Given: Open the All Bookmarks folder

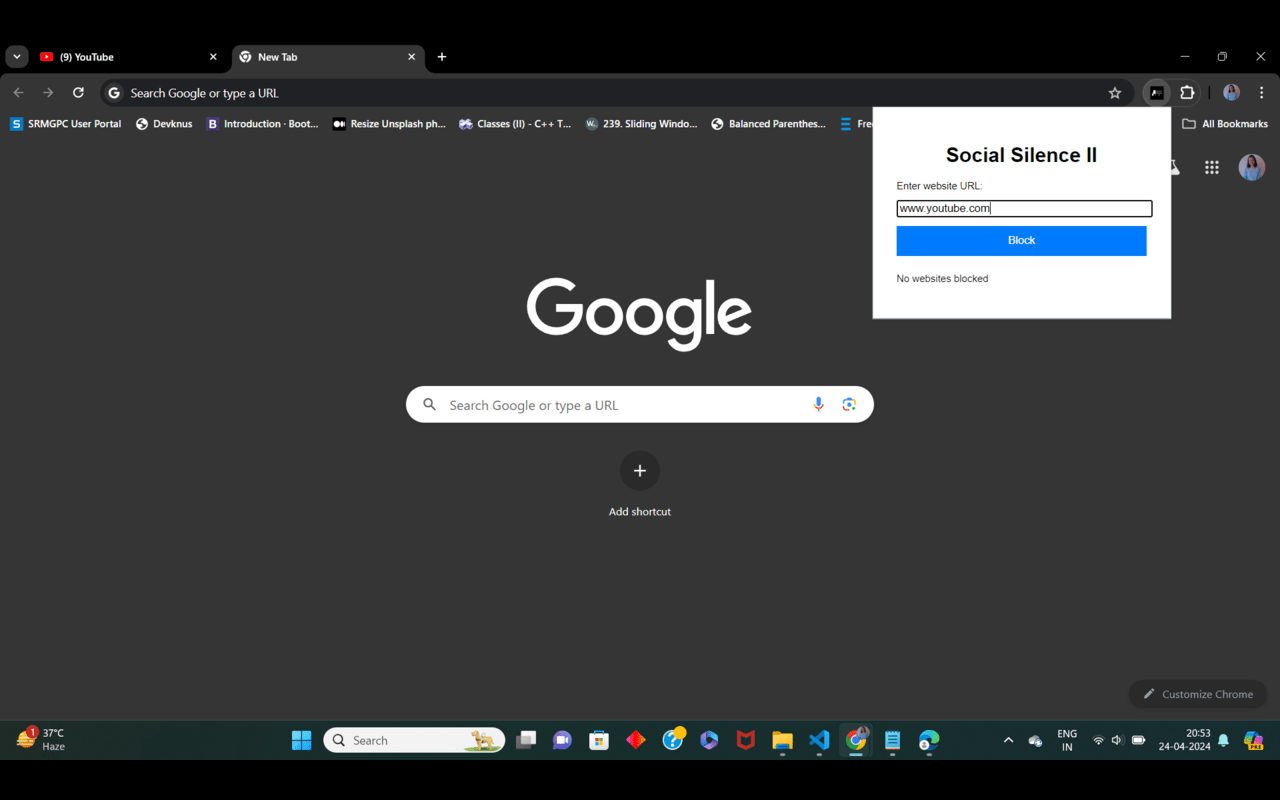Looking at the screenshot, I should [1225, 124].
